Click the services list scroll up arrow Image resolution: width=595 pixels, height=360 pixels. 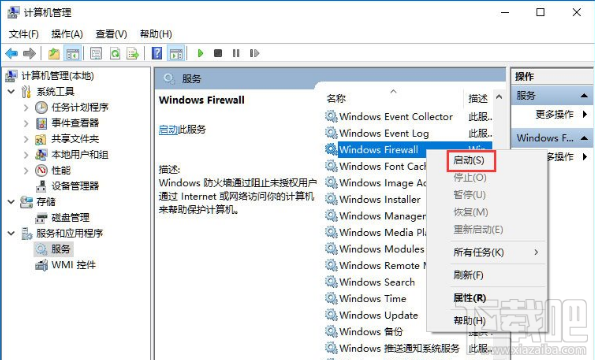[x=499, y=97]
